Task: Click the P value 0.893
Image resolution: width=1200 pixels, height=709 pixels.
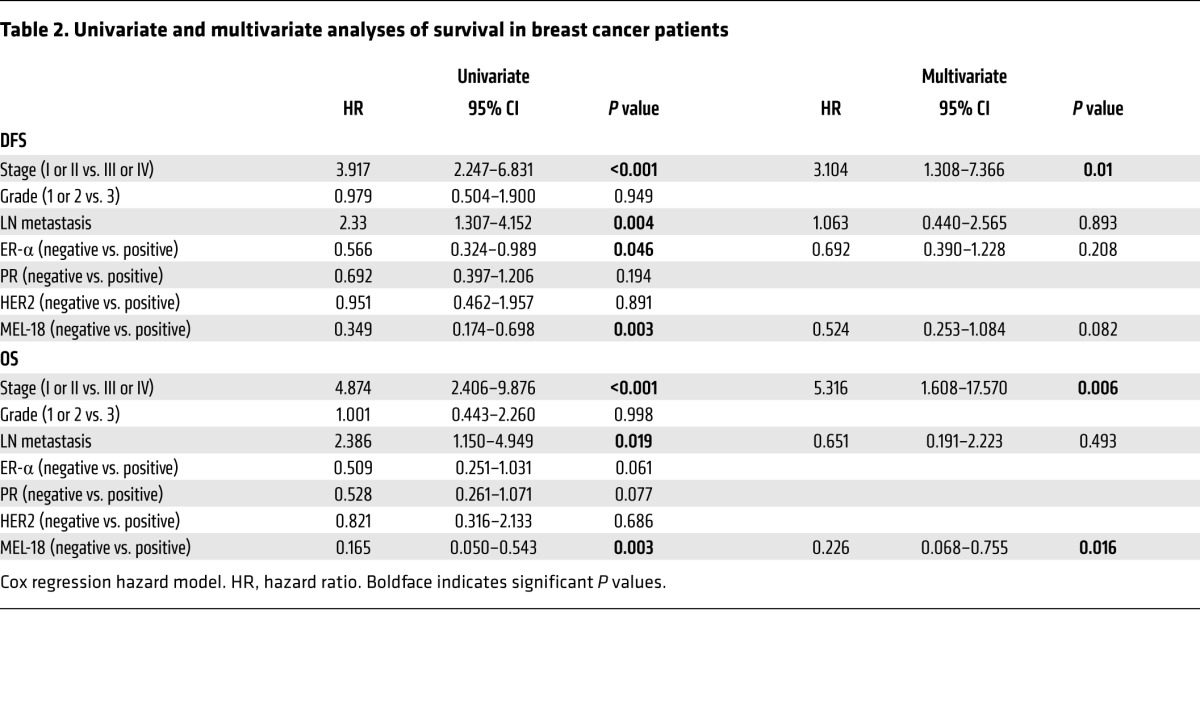Action: coord(1097,223)
